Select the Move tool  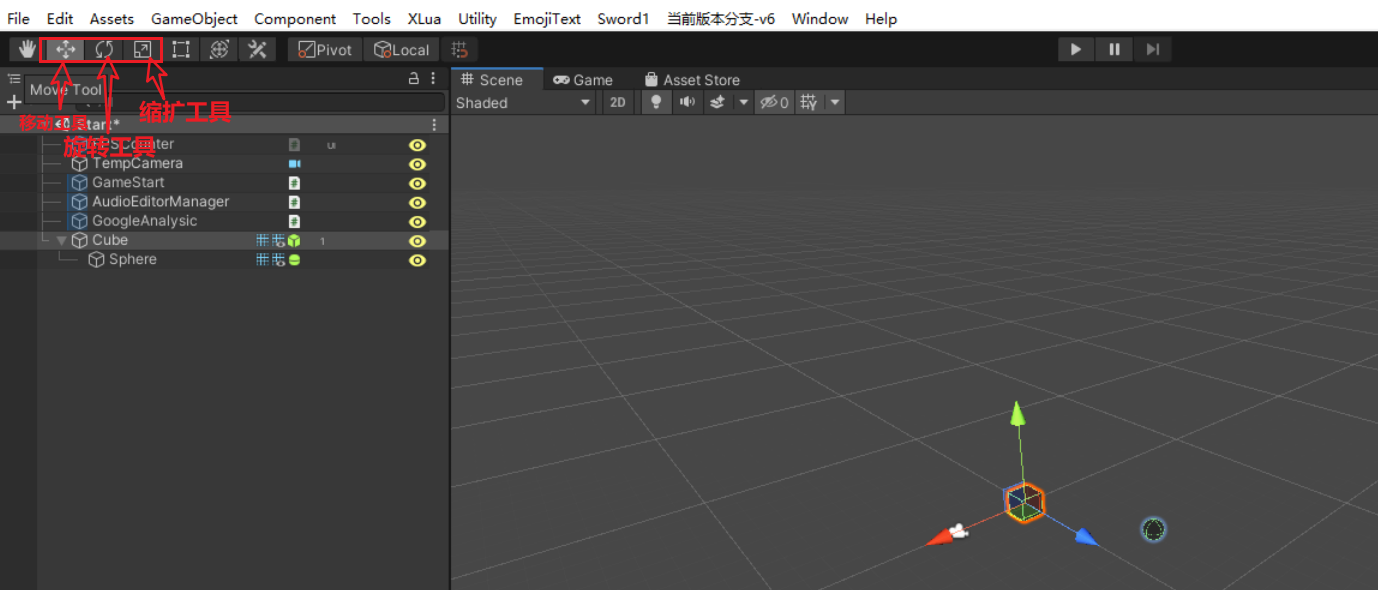click(x=66, y=49)
